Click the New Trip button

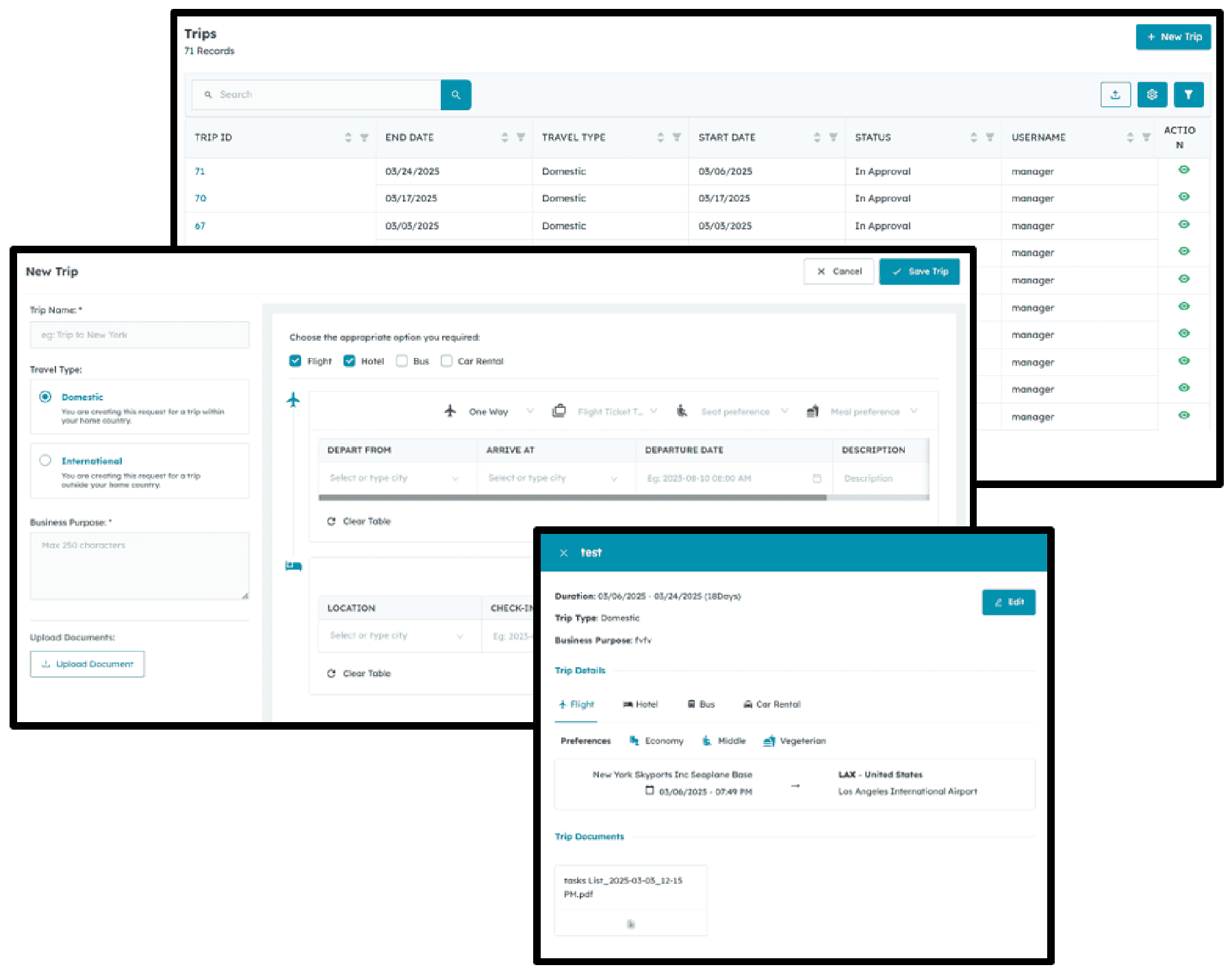(1173, 37)
